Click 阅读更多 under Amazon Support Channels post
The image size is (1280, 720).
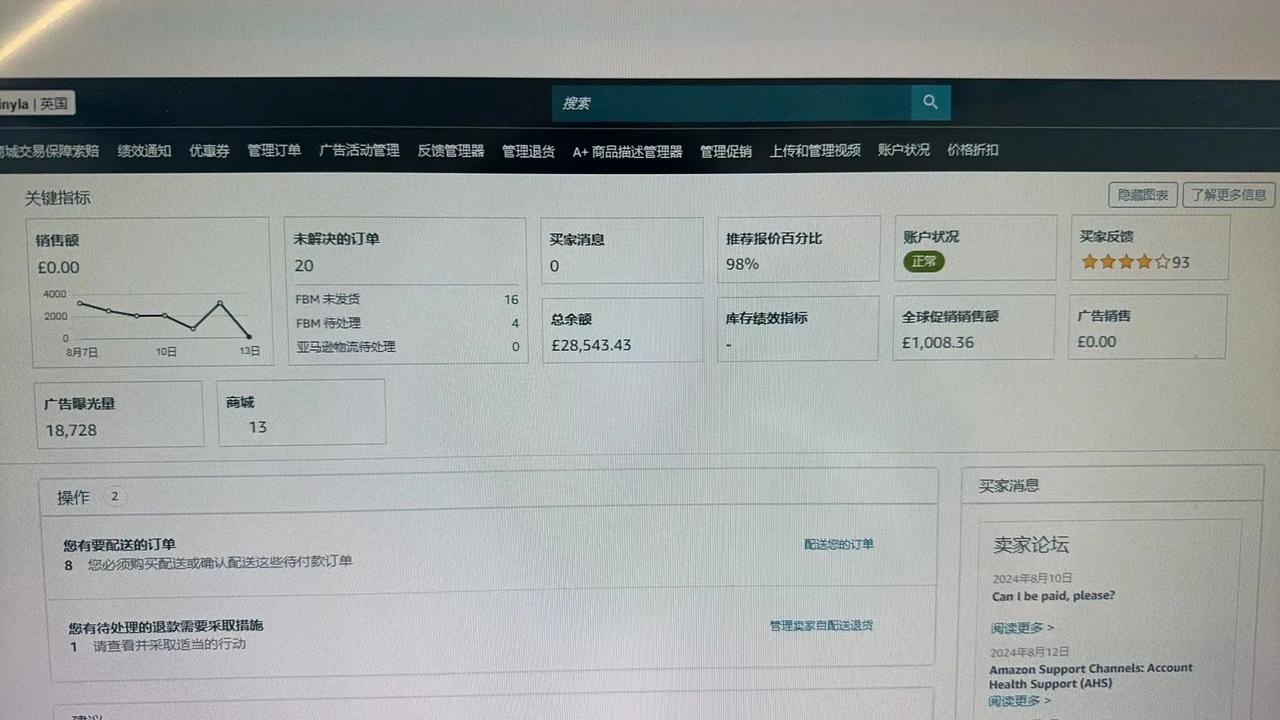click(x=1020, y=701)
